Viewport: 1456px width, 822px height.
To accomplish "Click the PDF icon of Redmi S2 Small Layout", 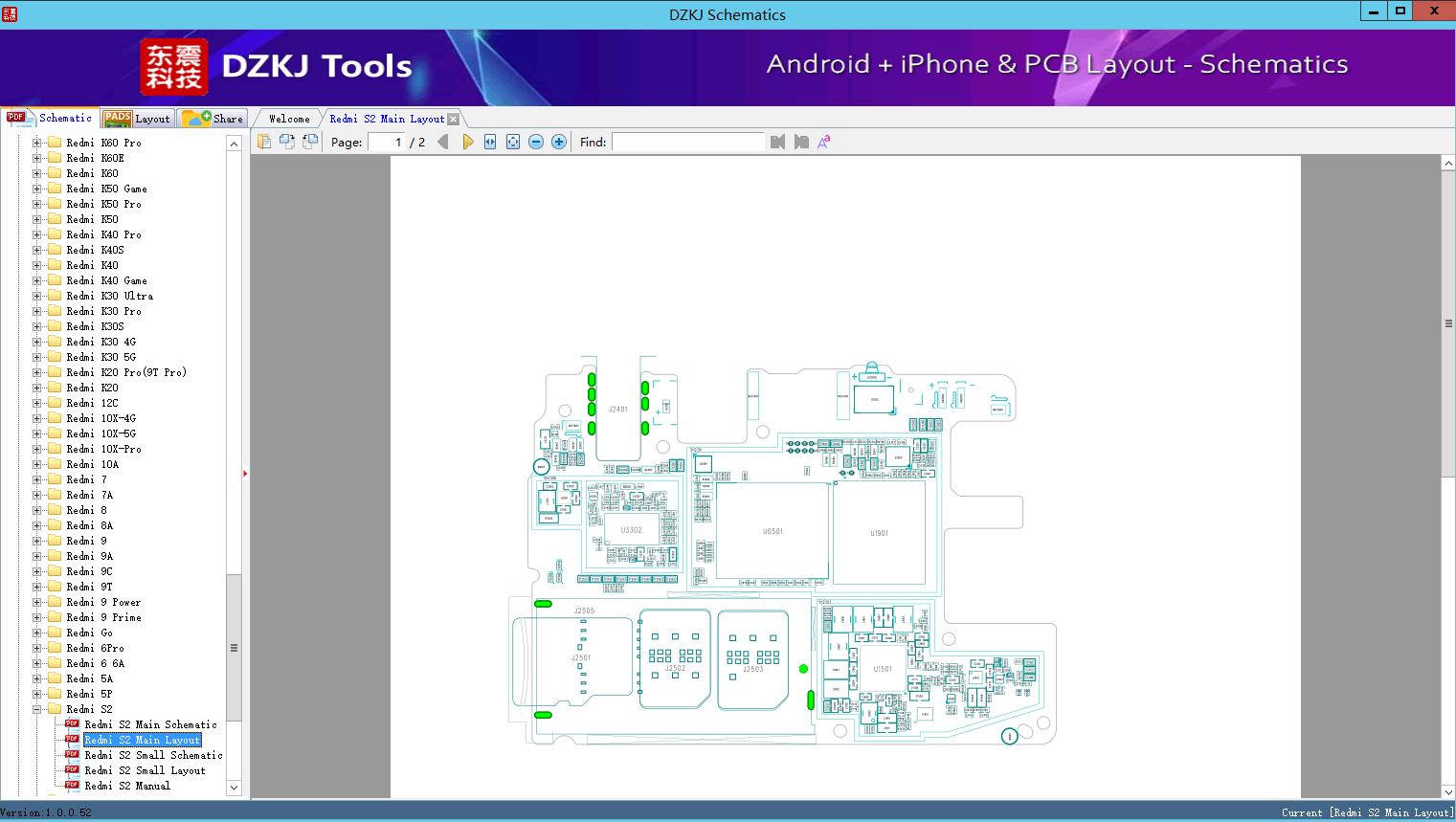I will [x=72, y=770].
